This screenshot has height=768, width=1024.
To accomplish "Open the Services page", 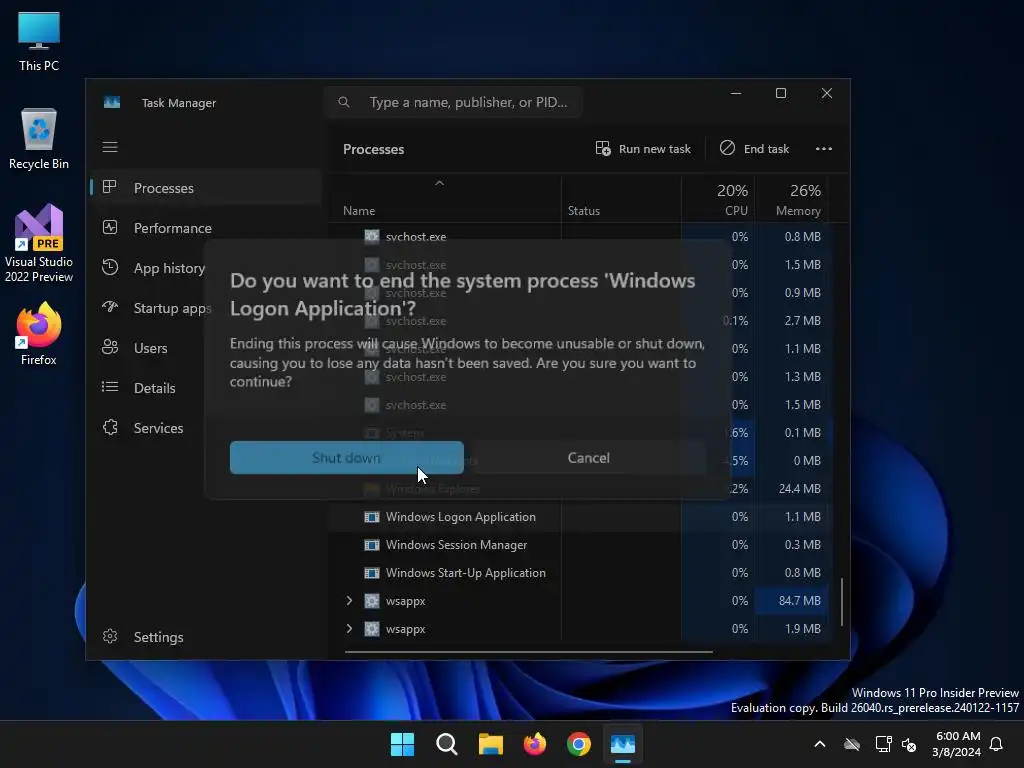I will [x=206, y=428].
